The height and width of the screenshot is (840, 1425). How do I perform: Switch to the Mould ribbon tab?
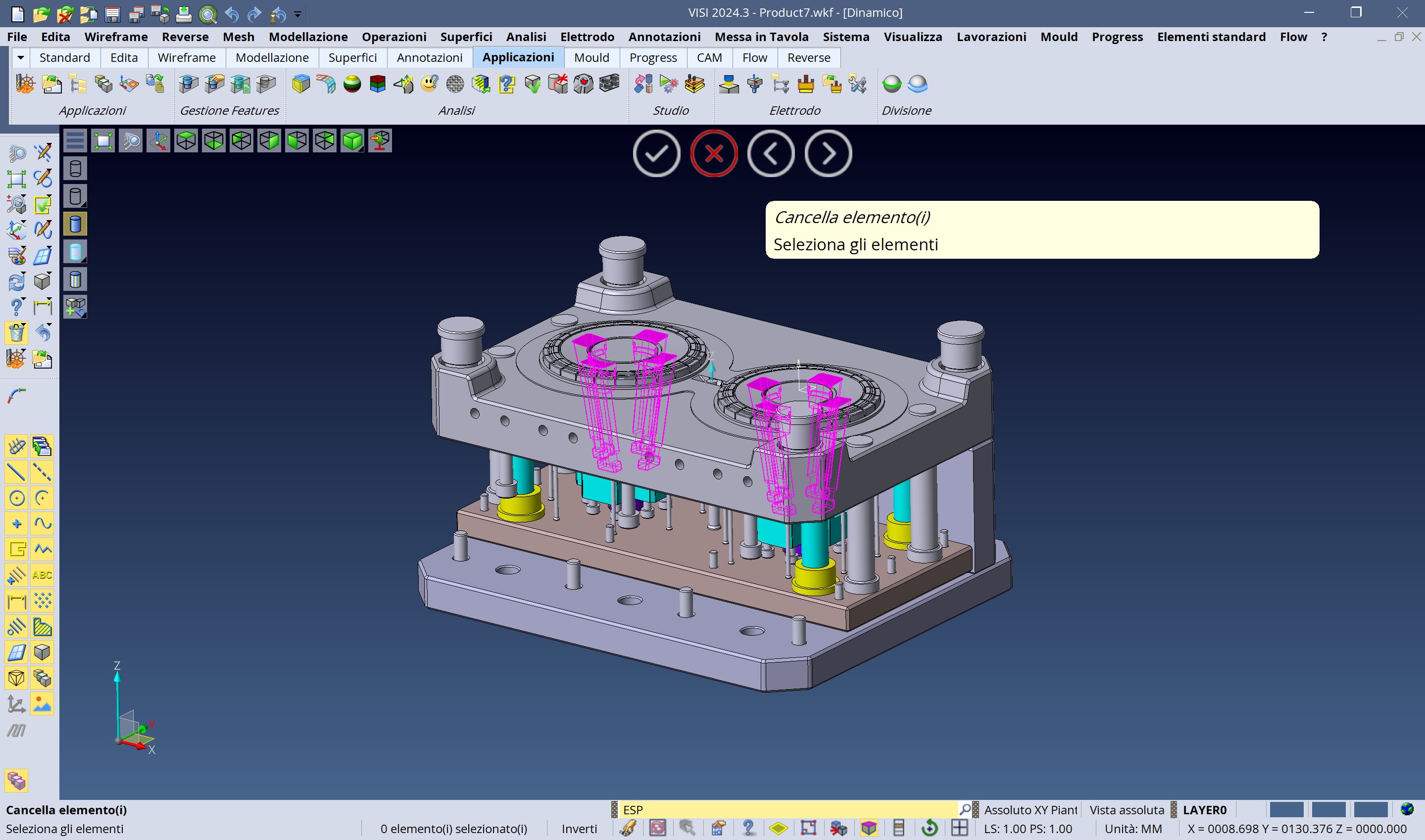591,58
